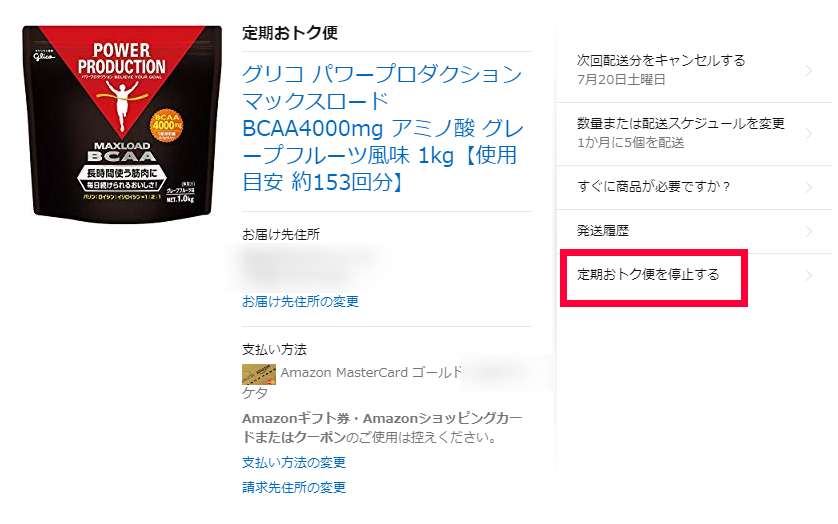838x524 pixels.
Task: Click chevron arrow beside 数量または配送スケジュールを変更
Action: point(809,133)
